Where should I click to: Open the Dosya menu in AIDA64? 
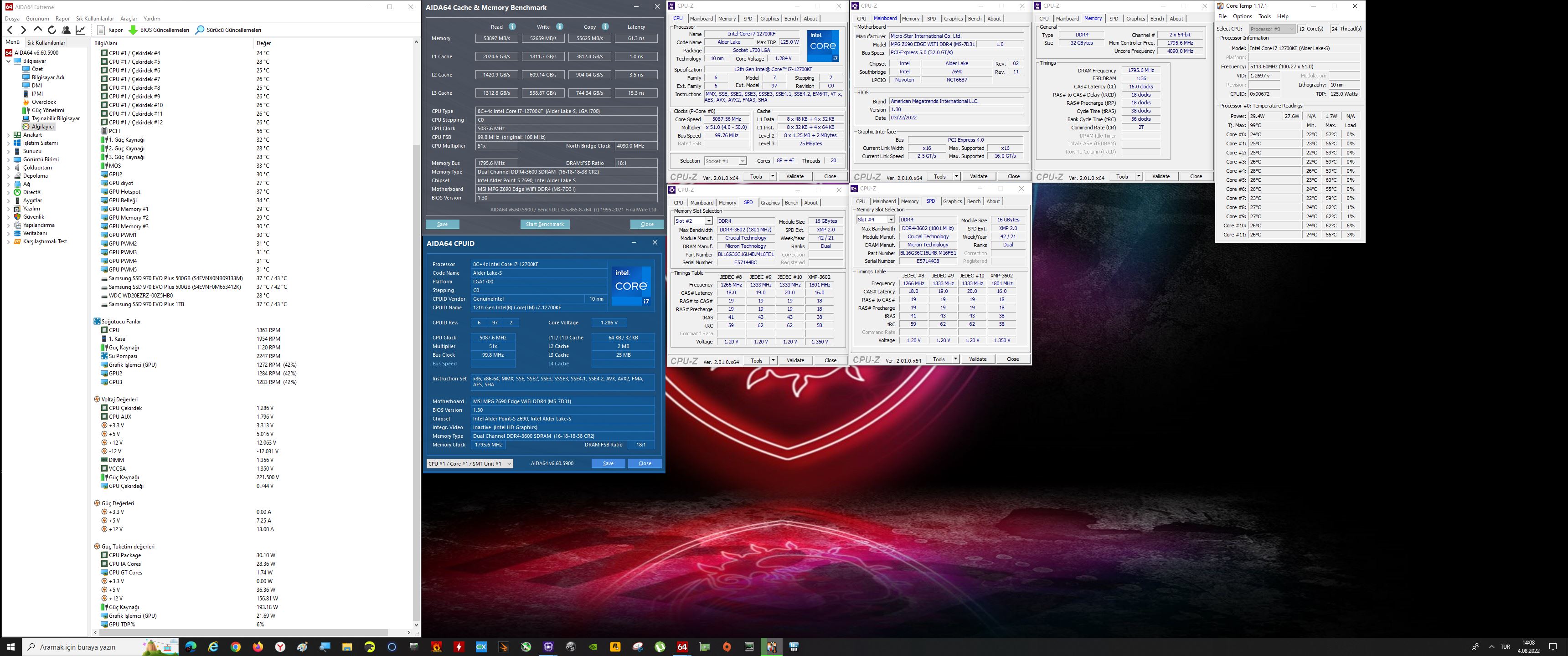pyautogui.click(x=12, y=19)
